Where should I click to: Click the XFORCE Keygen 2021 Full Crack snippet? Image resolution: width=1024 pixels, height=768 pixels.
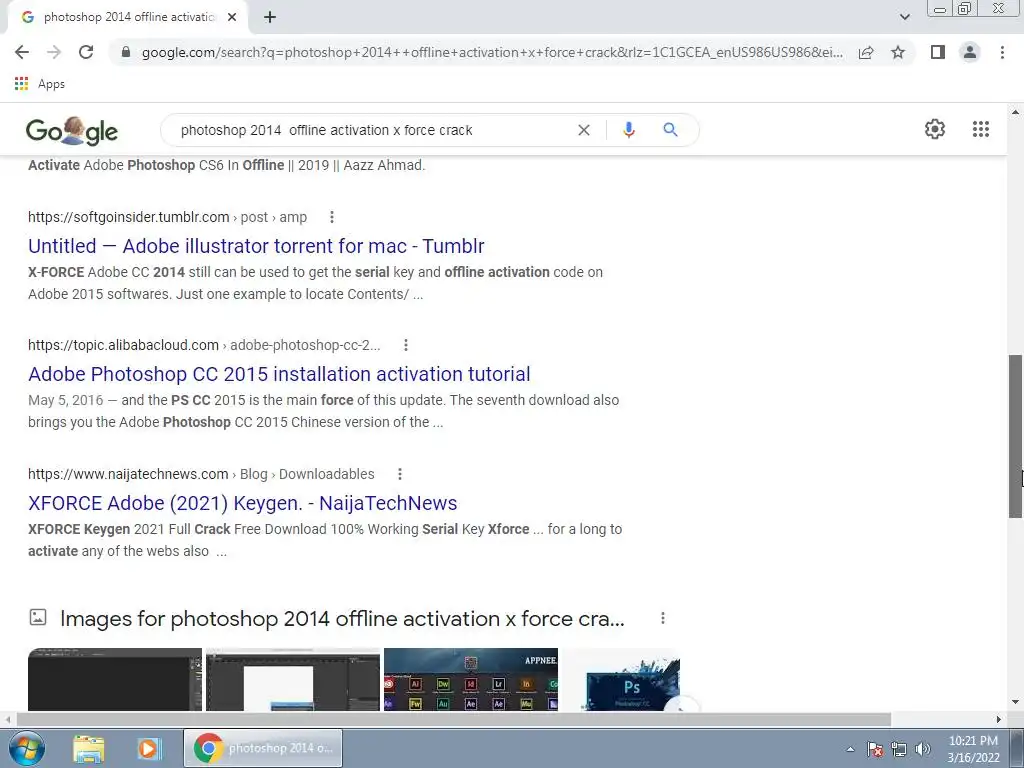[325, 540]
